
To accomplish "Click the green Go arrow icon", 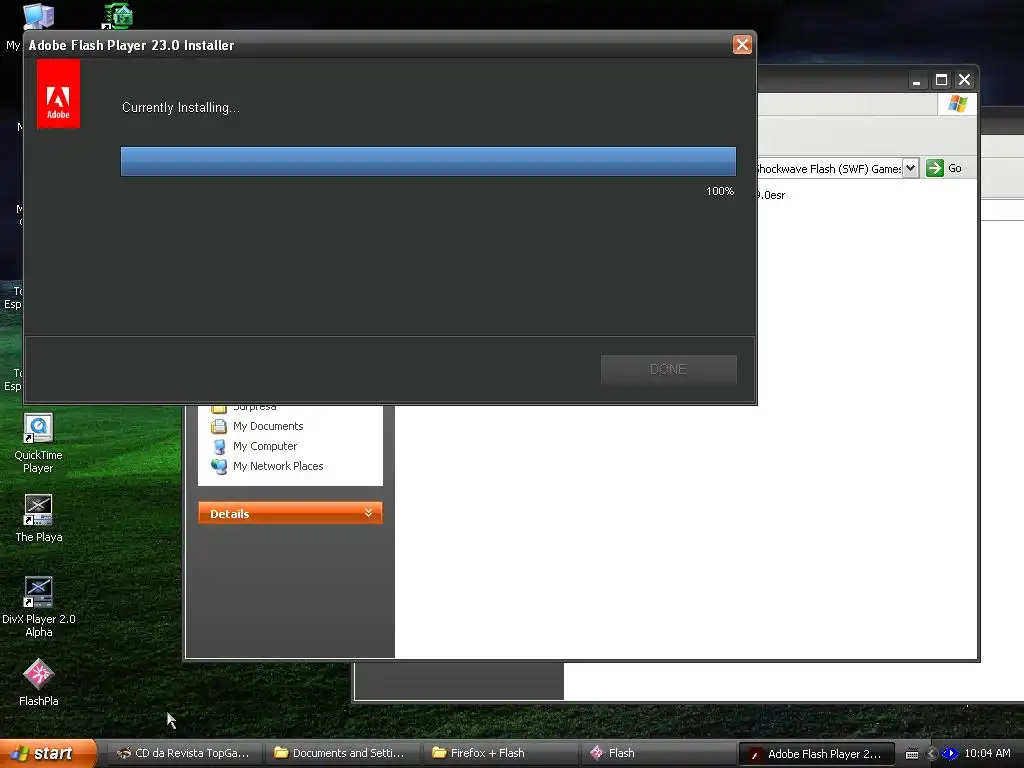I will point(935,168).
